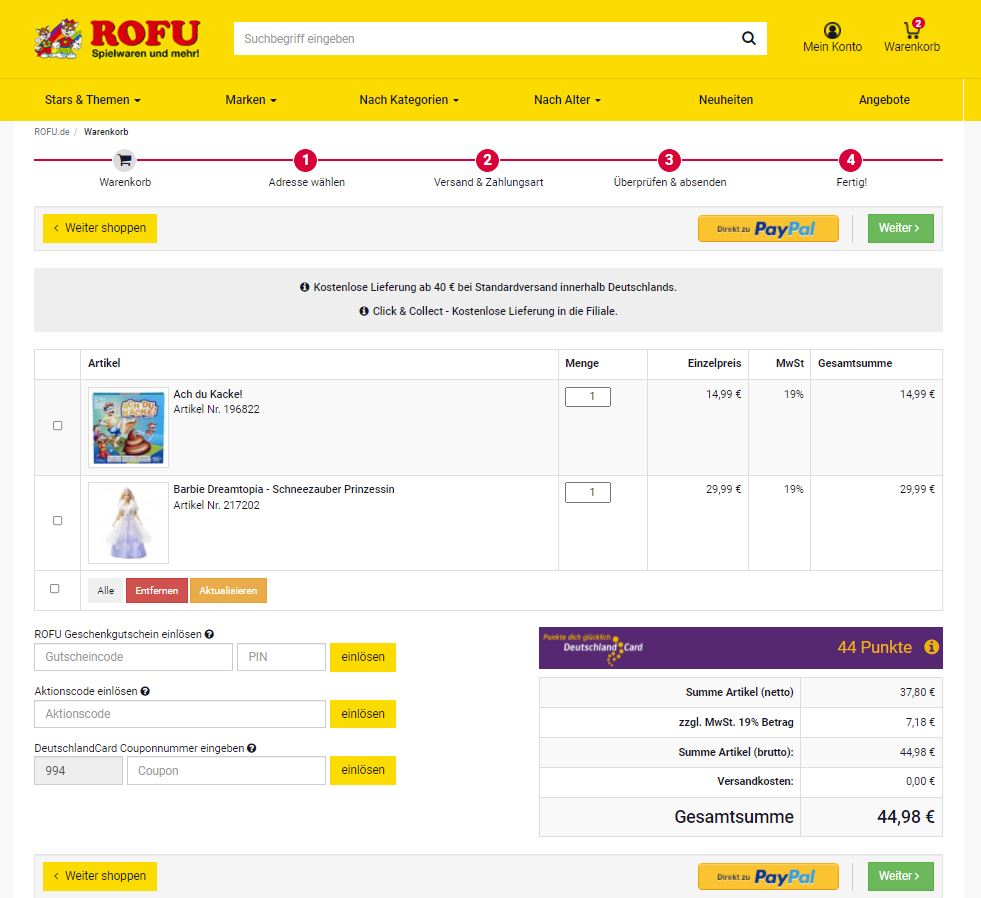
Task: Expand Stars & Themen menu
Action: pos(93,100)
